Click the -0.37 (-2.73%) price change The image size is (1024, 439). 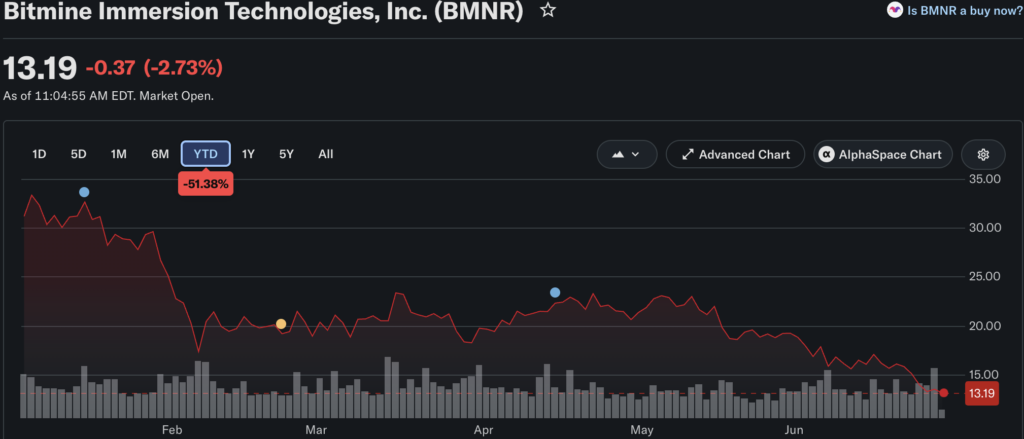tap(154, 67)
